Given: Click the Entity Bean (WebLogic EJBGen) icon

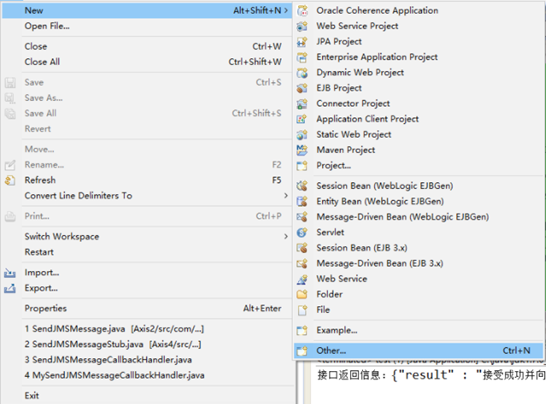Looking at the screenshot, I should coord(302,202).
